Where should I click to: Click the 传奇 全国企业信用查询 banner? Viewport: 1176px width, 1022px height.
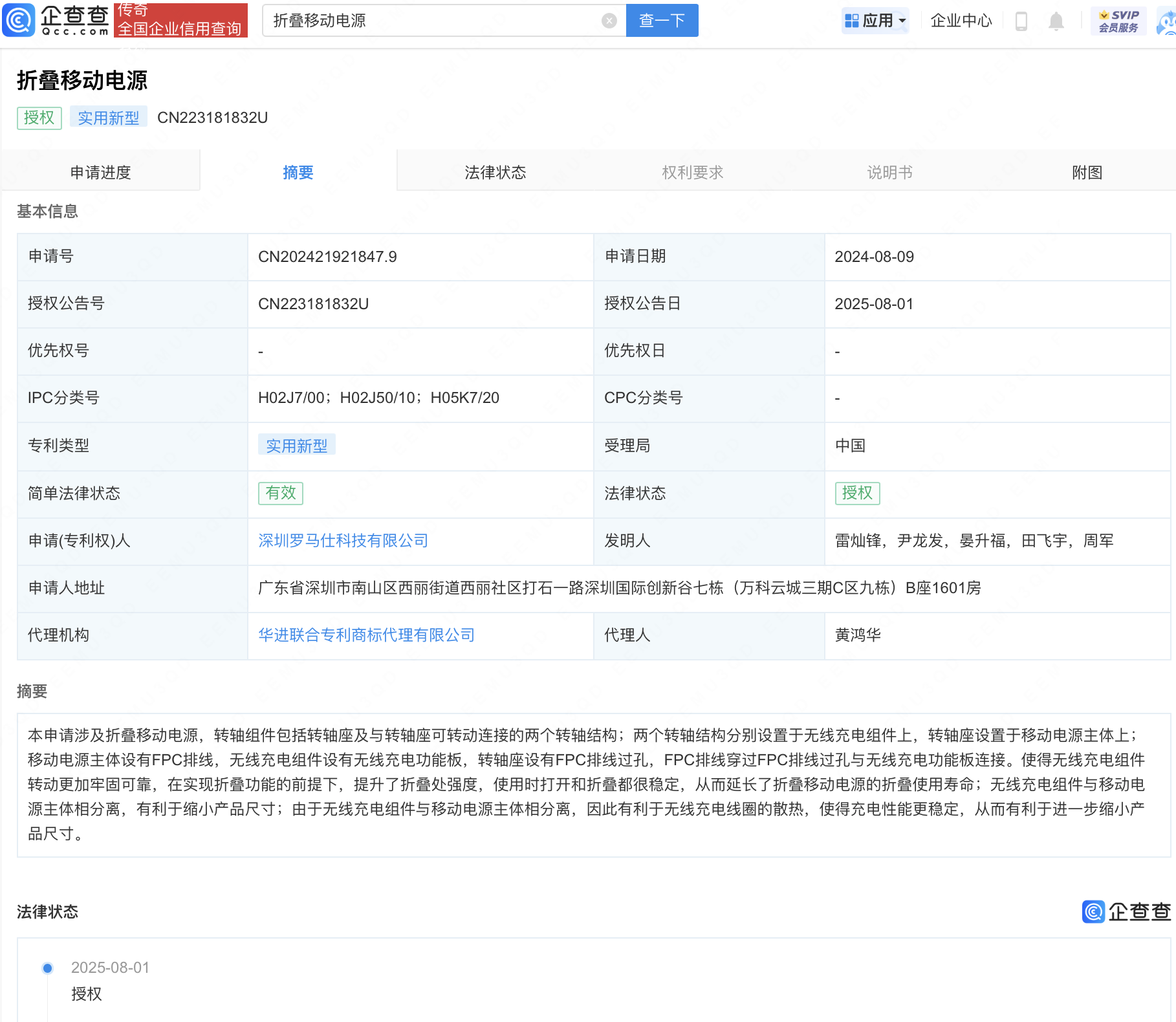click(x=180, y=20)
